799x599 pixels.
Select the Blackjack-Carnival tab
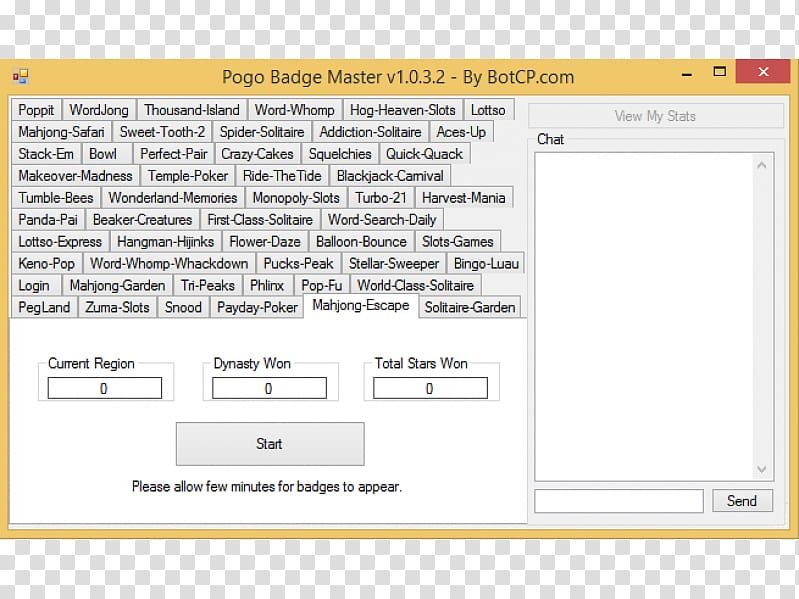click(x=390, y=176)
